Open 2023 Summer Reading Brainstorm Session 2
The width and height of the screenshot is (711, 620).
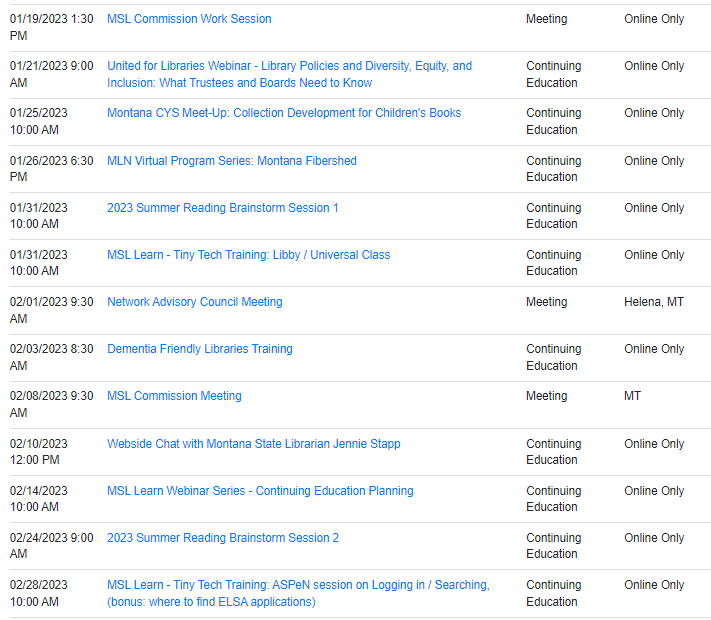click(222, 538)
